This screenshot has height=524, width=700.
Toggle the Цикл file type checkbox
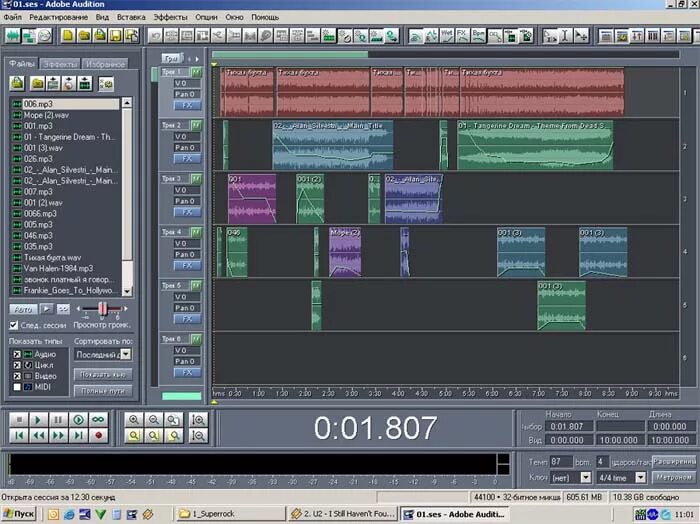(17, 365)
